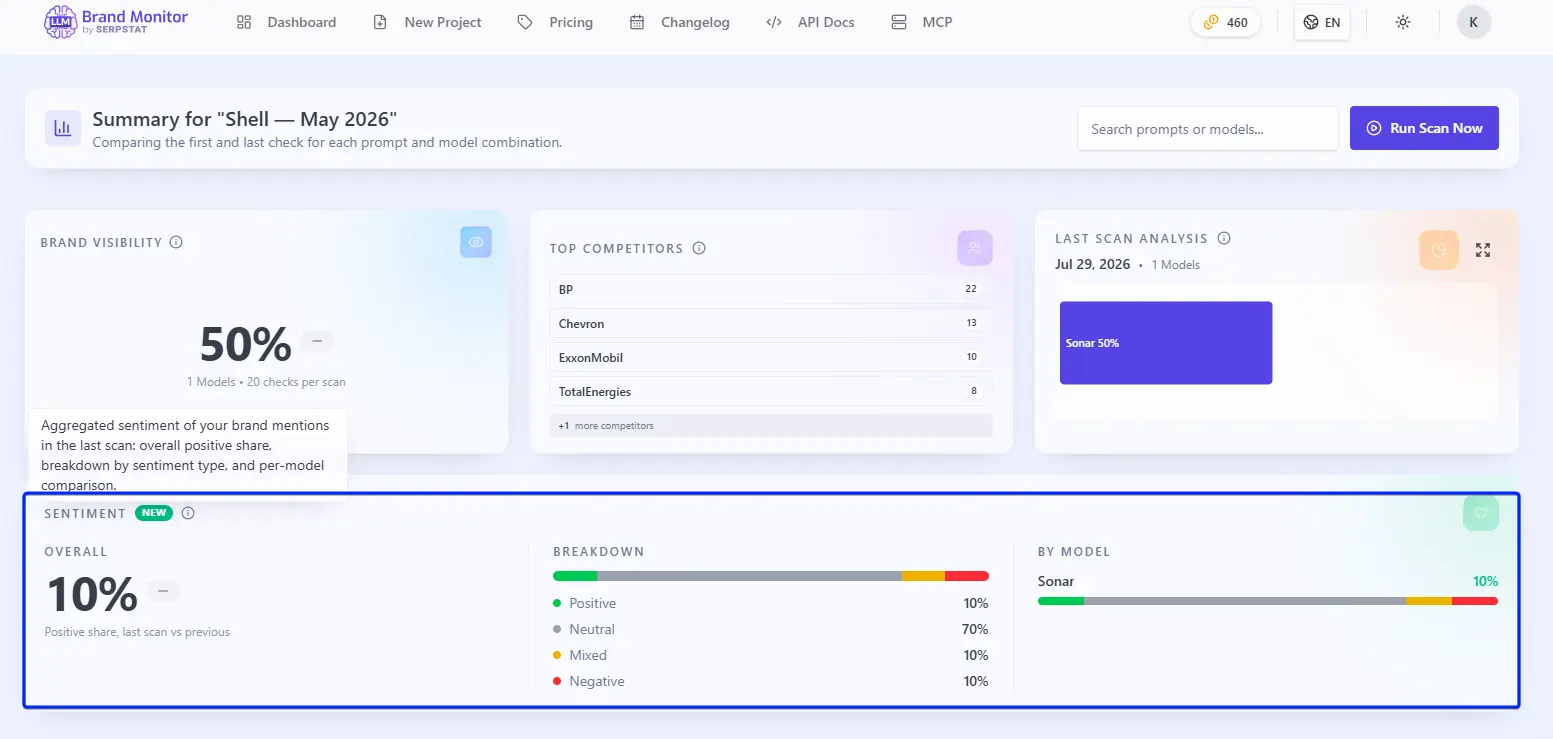
Task: Select the TotalEnergies competitor row
Action: [x=771, y=391]
